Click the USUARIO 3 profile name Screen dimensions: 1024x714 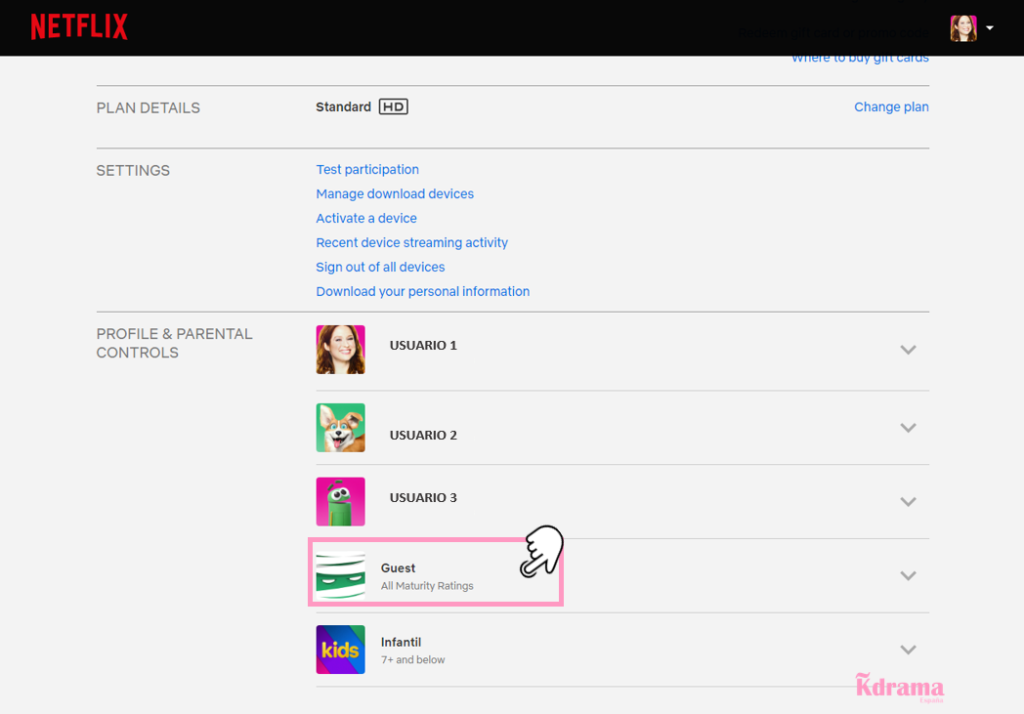[423, 498]
